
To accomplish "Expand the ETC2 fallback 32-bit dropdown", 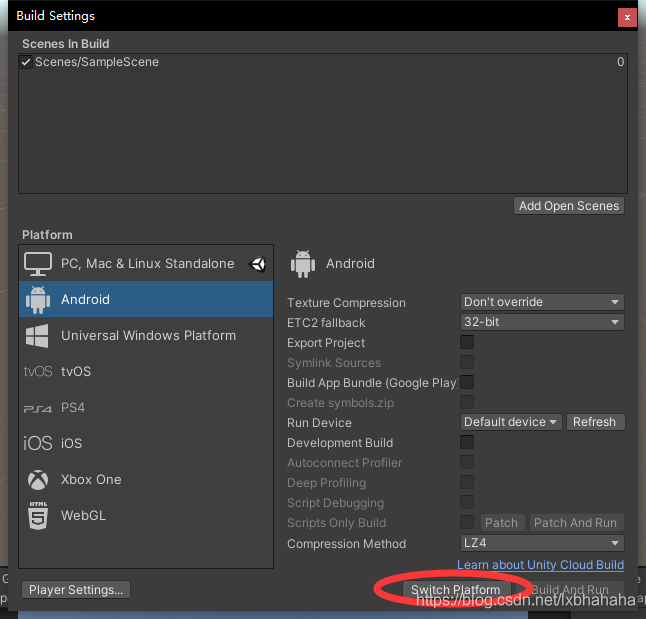I will click(x=542, y=322).
